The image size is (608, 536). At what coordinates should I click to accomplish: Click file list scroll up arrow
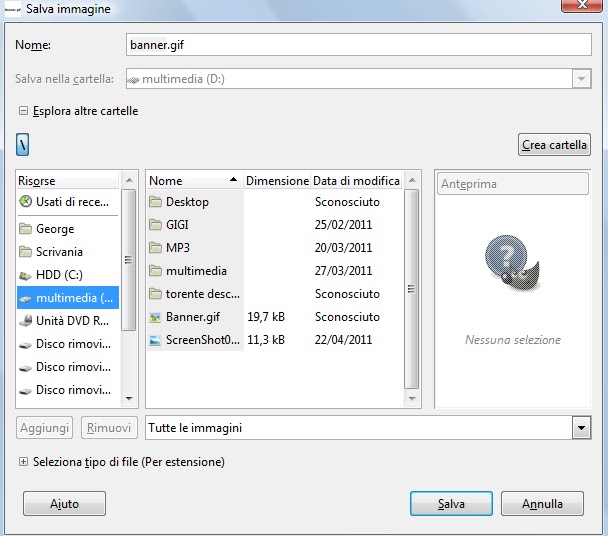click(412, 180)
